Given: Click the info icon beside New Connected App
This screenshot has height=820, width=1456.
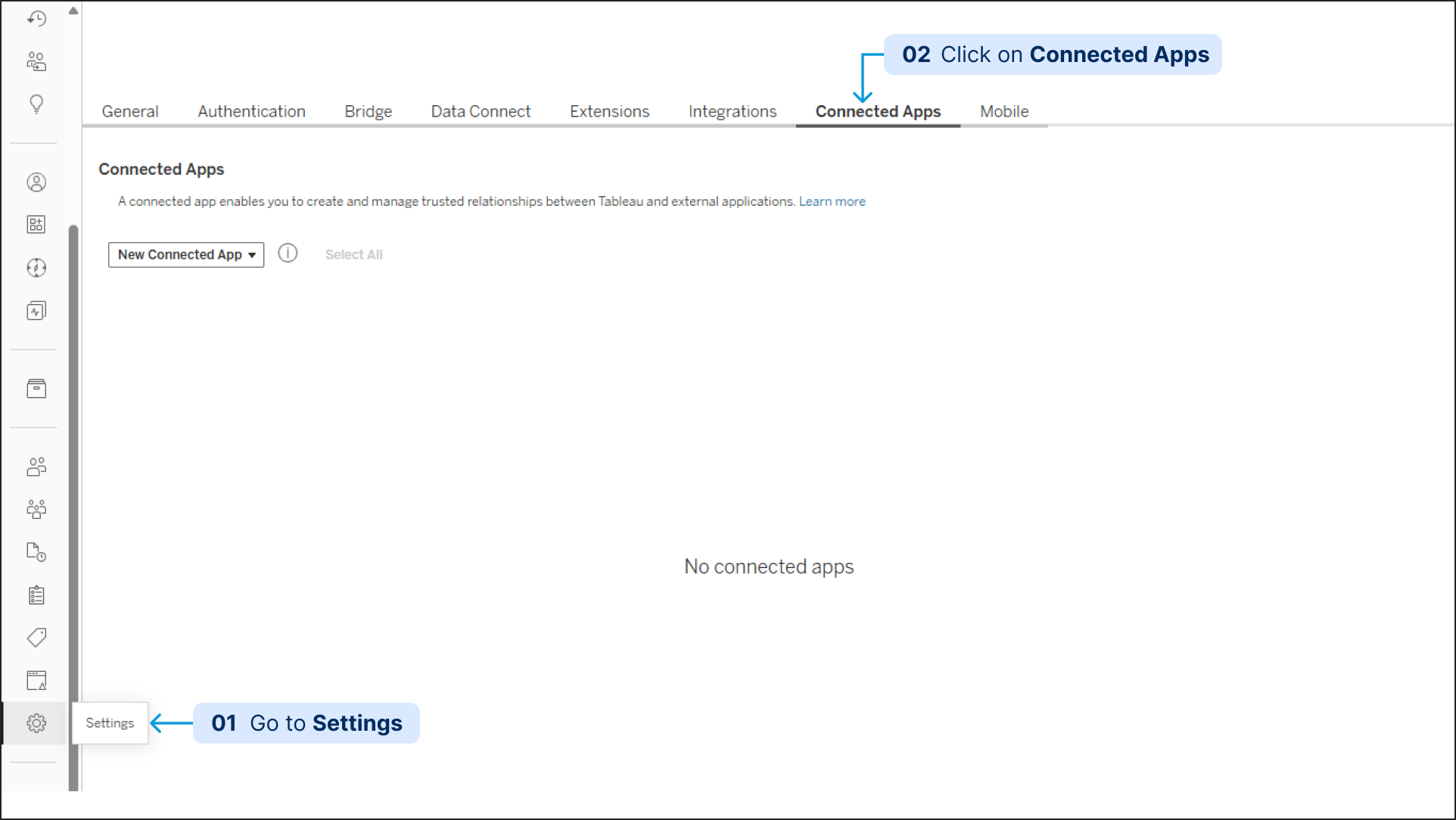Looking at the screenshot, I should (x=288, y=253).
